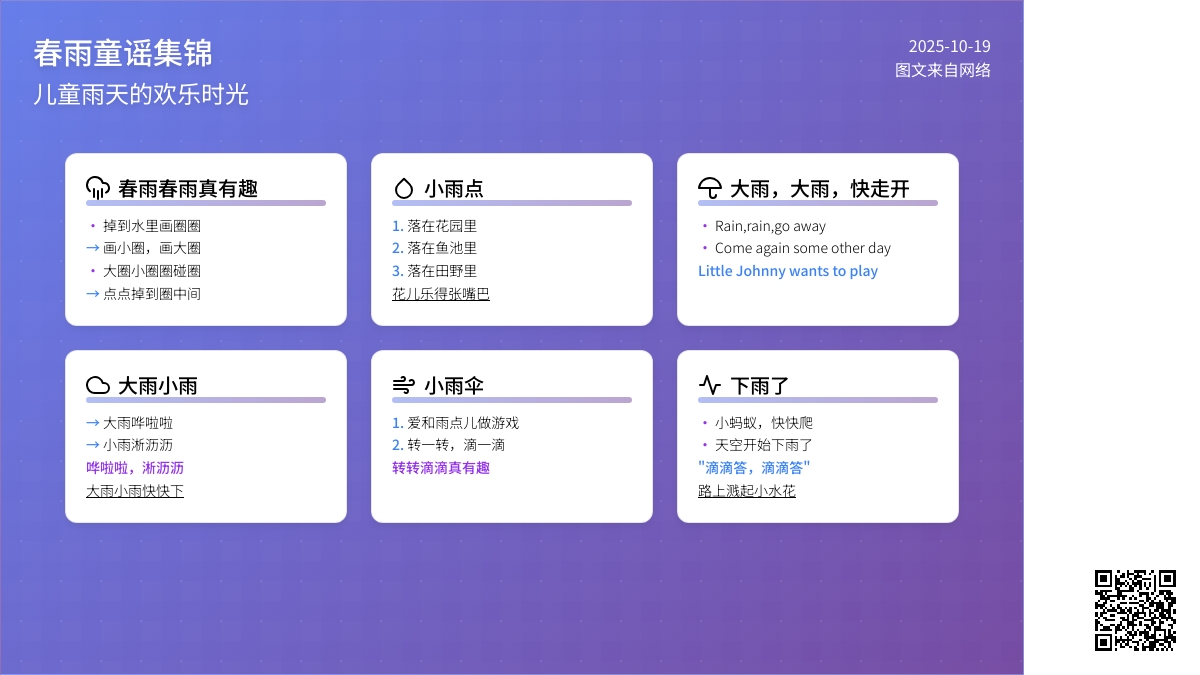Click the underlined text 路上溅起小水花
This screenshot has width=1200, height=675.
tap(747, 491)
